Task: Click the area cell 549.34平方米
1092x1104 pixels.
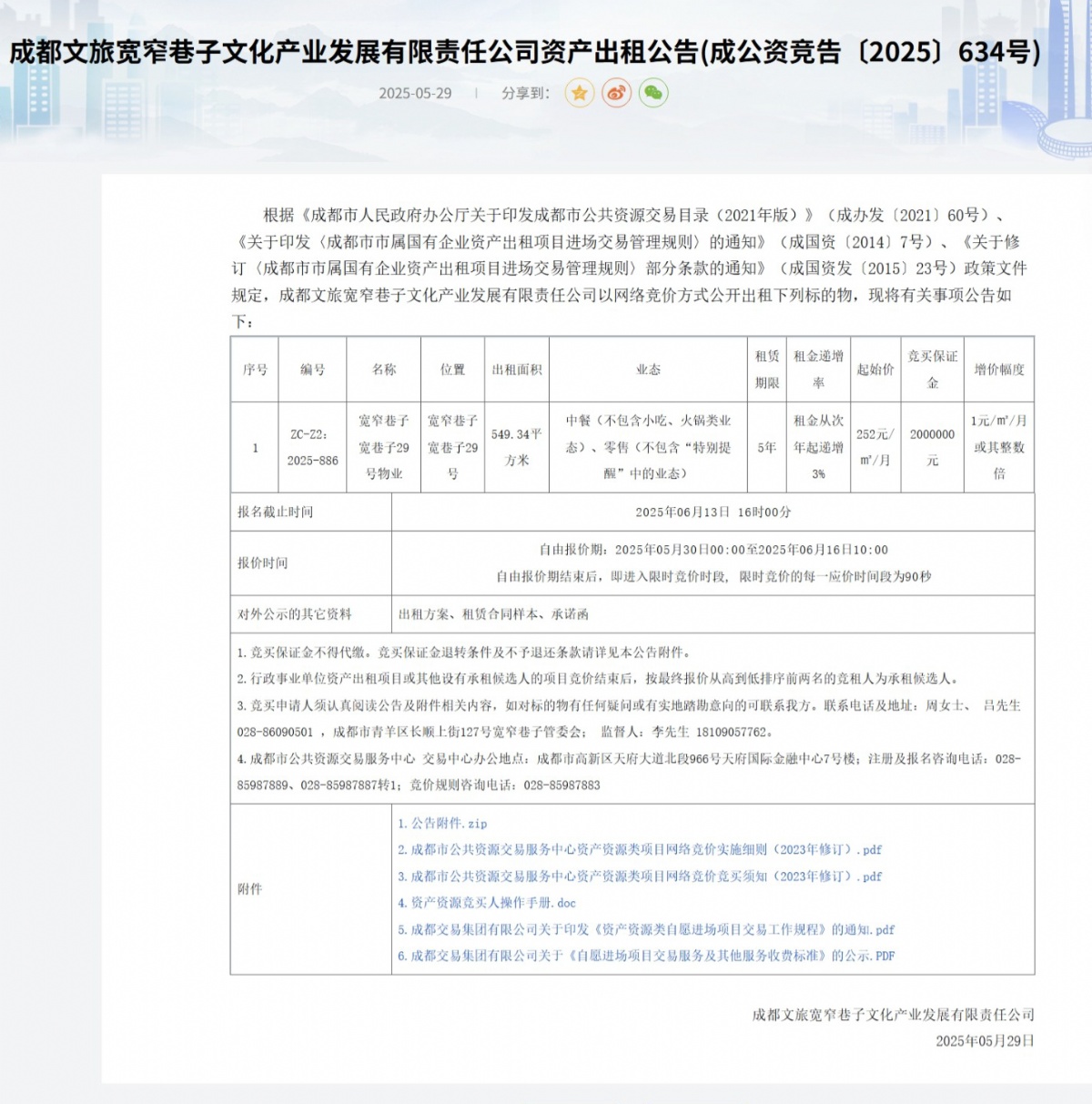Action: click(517, 448)
